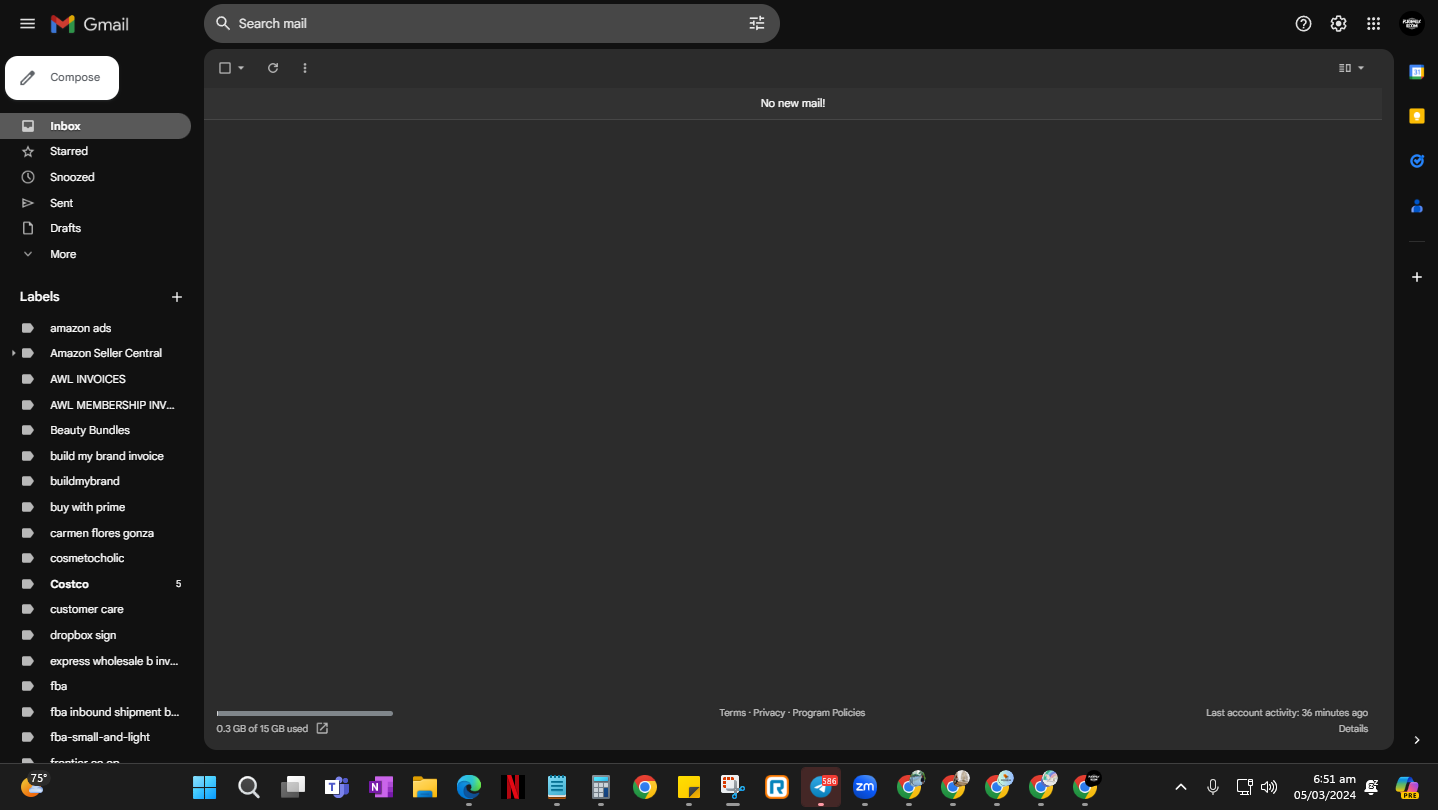Open taskbar clock and date

pos(1324,787)
